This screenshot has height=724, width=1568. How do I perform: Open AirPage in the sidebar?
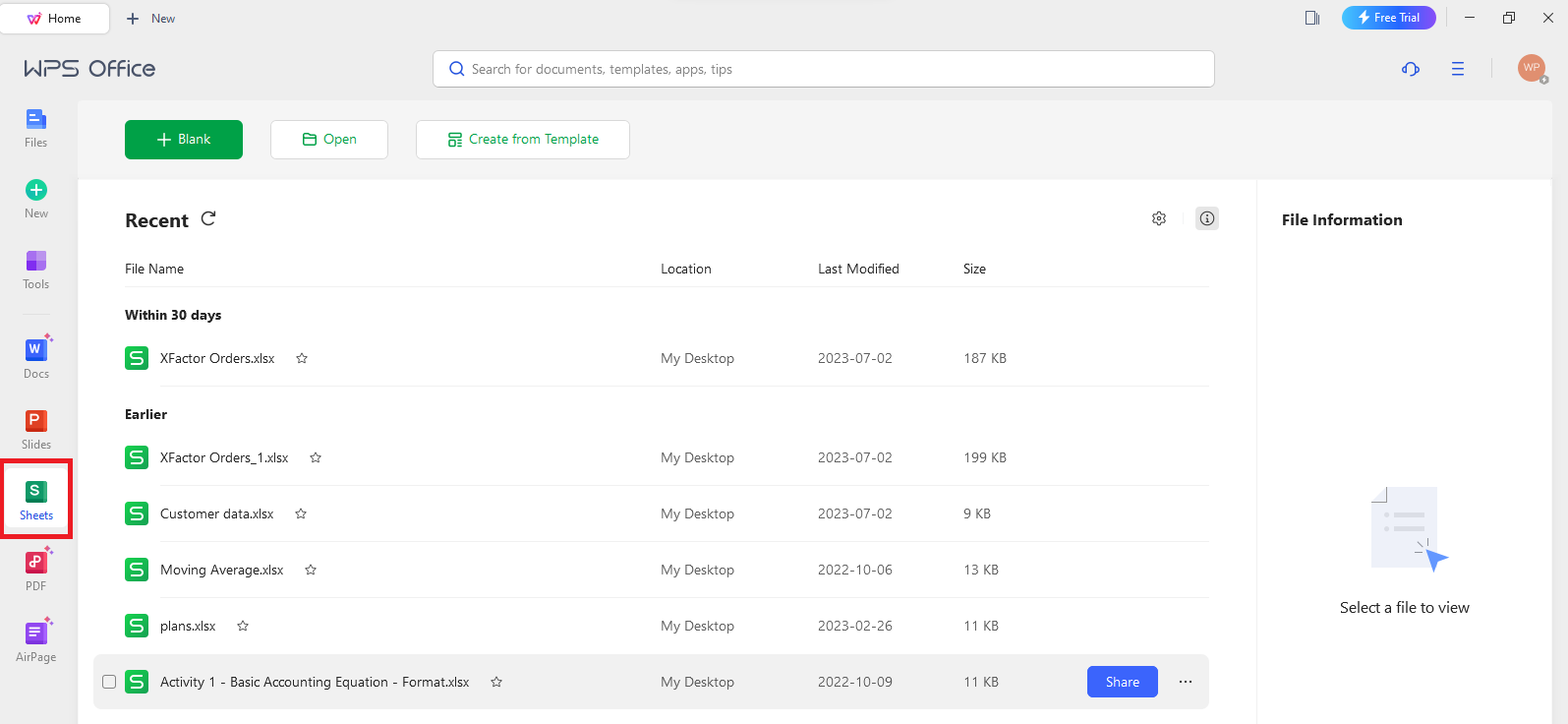[35, 642]
